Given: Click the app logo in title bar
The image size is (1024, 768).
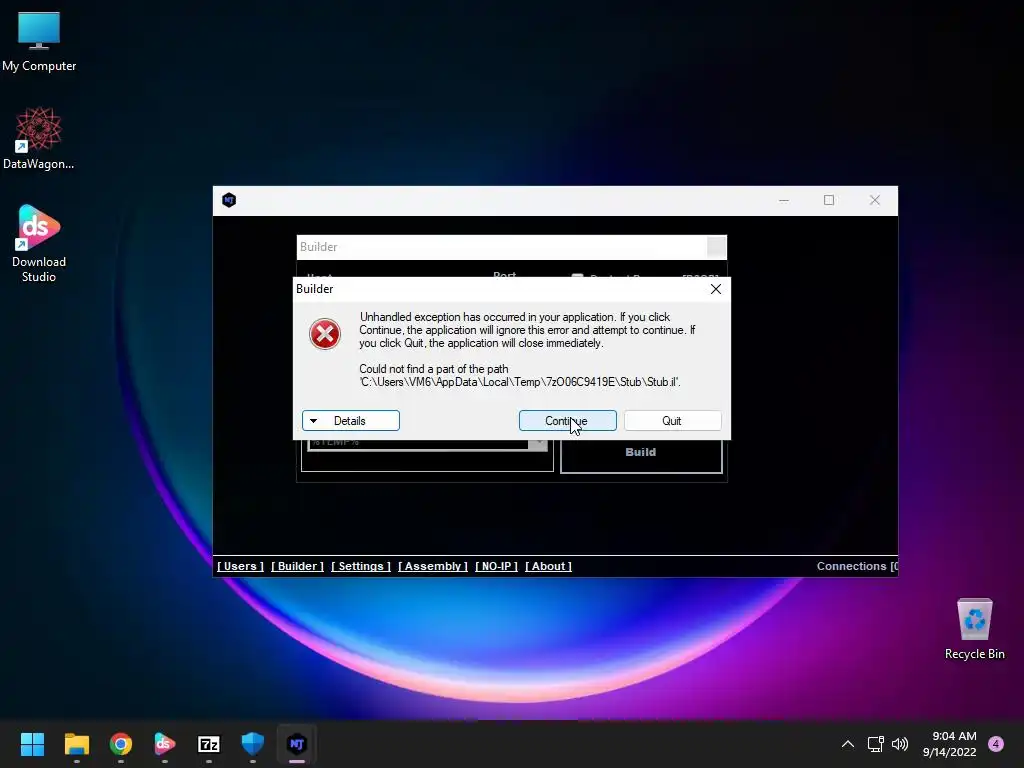Looking at the screenshot, I should [229, 200].
